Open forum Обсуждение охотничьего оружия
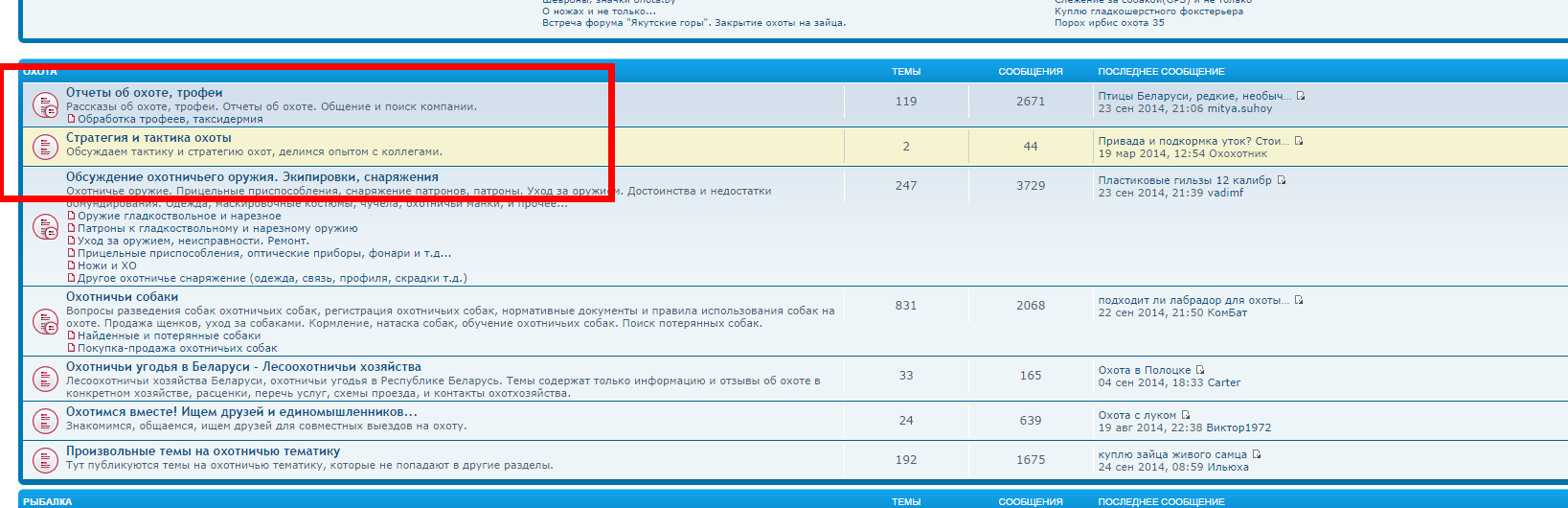 pyautogui.click(x=252, y=177)
